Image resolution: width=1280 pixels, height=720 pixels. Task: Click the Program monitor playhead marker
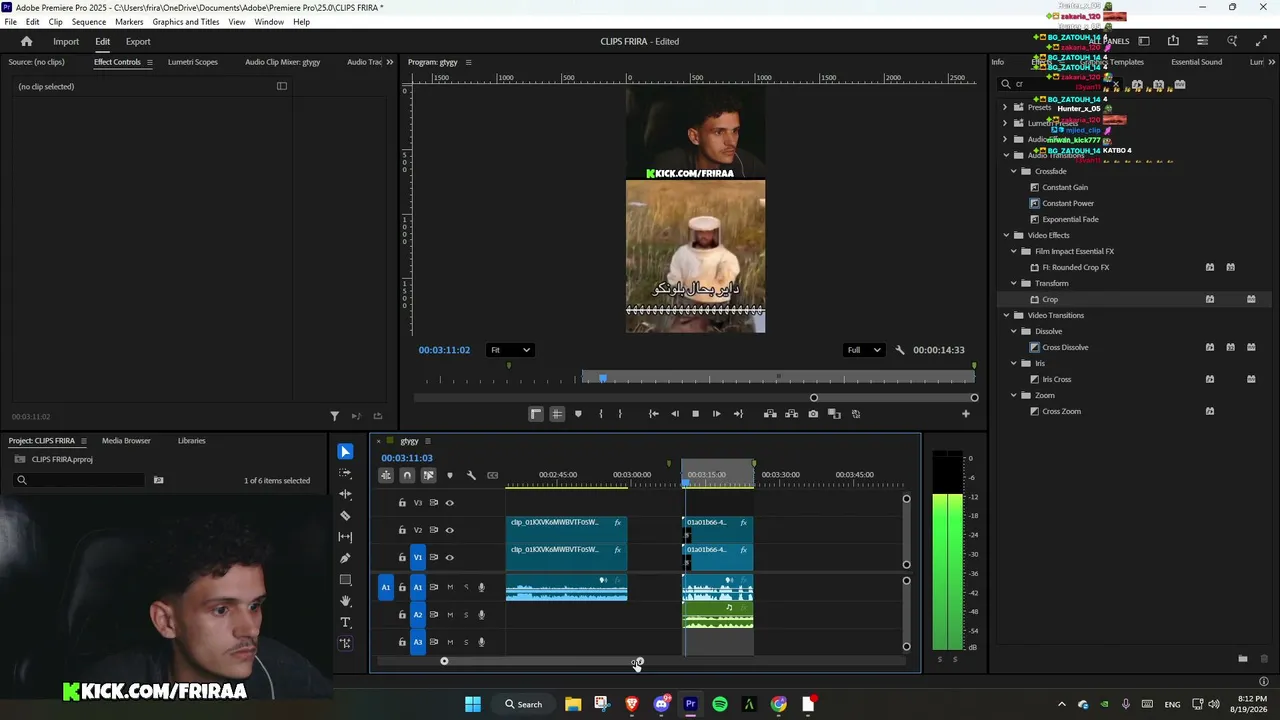[x=603, y=377]
